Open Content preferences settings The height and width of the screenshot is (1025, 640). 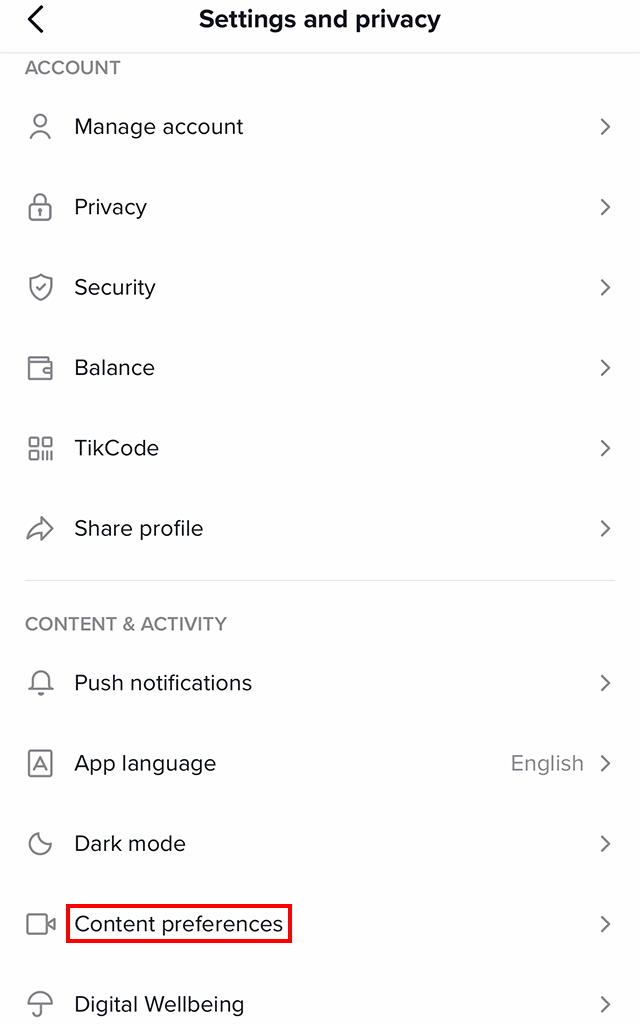[x=179, y=924]
